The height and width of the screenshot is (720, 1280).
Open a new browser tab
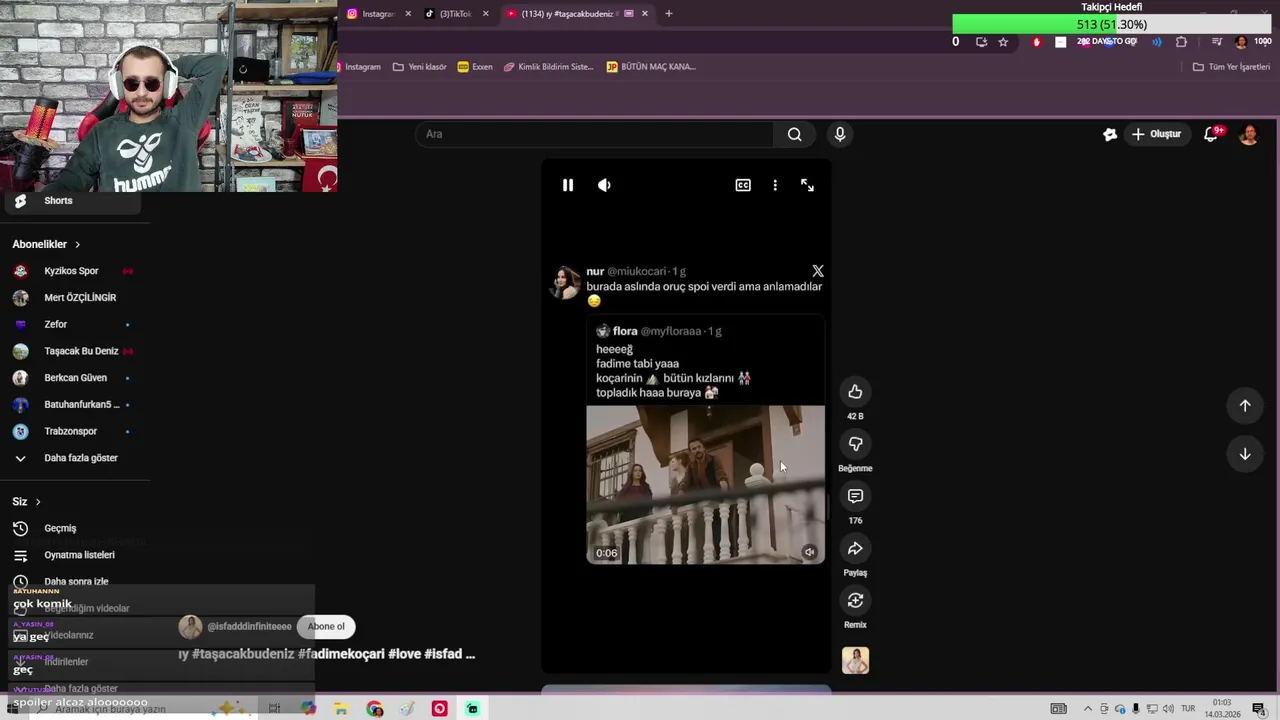(x=669, y=14)
